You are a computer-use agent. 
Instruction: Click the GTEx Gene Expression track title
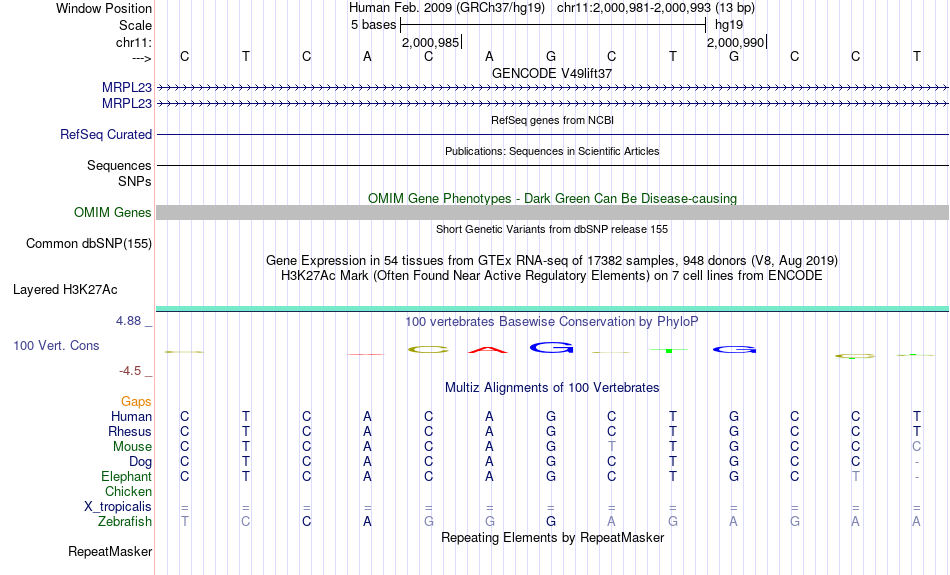tap(552, 261)
